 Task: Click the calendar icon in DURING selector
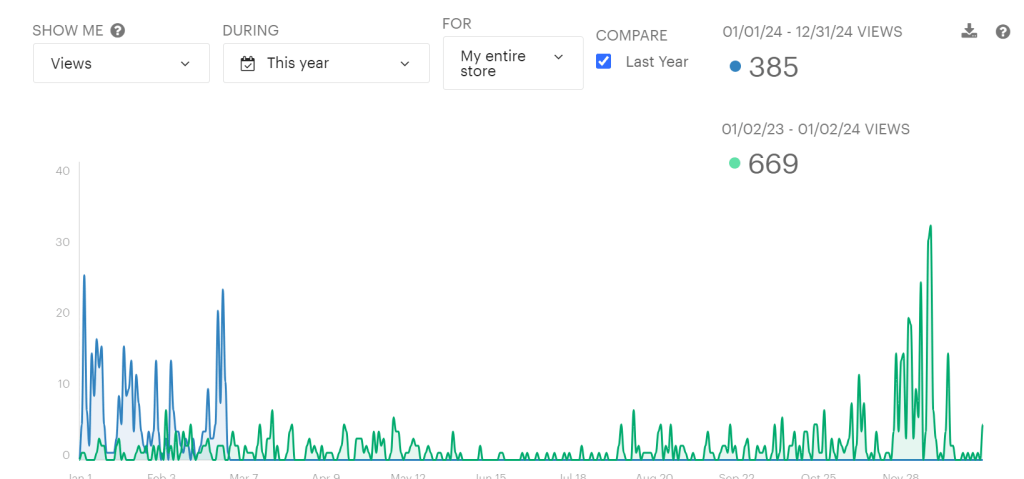pyautogui.click(x=248, y=64)
